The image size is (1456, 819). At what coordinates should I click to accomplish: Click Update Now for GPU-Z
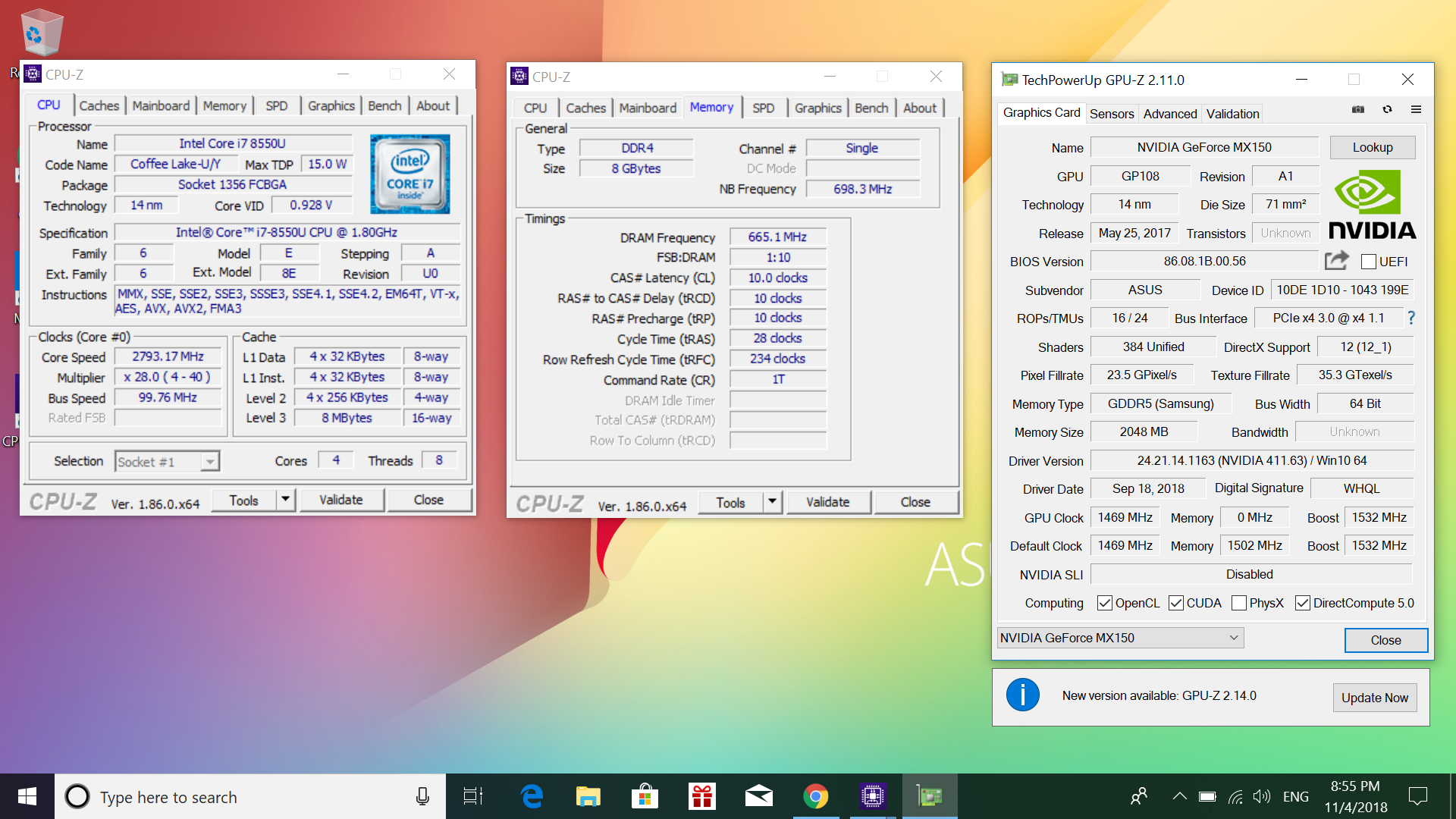pyautogui.click(x=1374, y=698)
